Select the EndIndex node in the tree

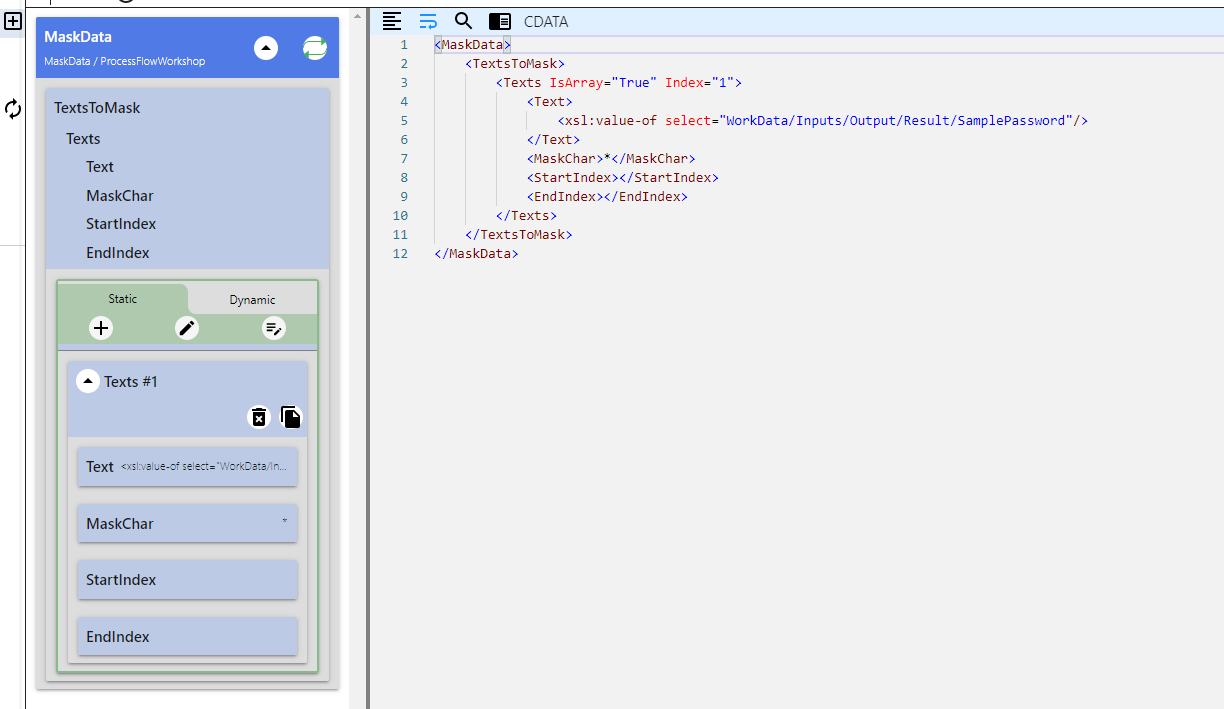click(x=117, y=253)
